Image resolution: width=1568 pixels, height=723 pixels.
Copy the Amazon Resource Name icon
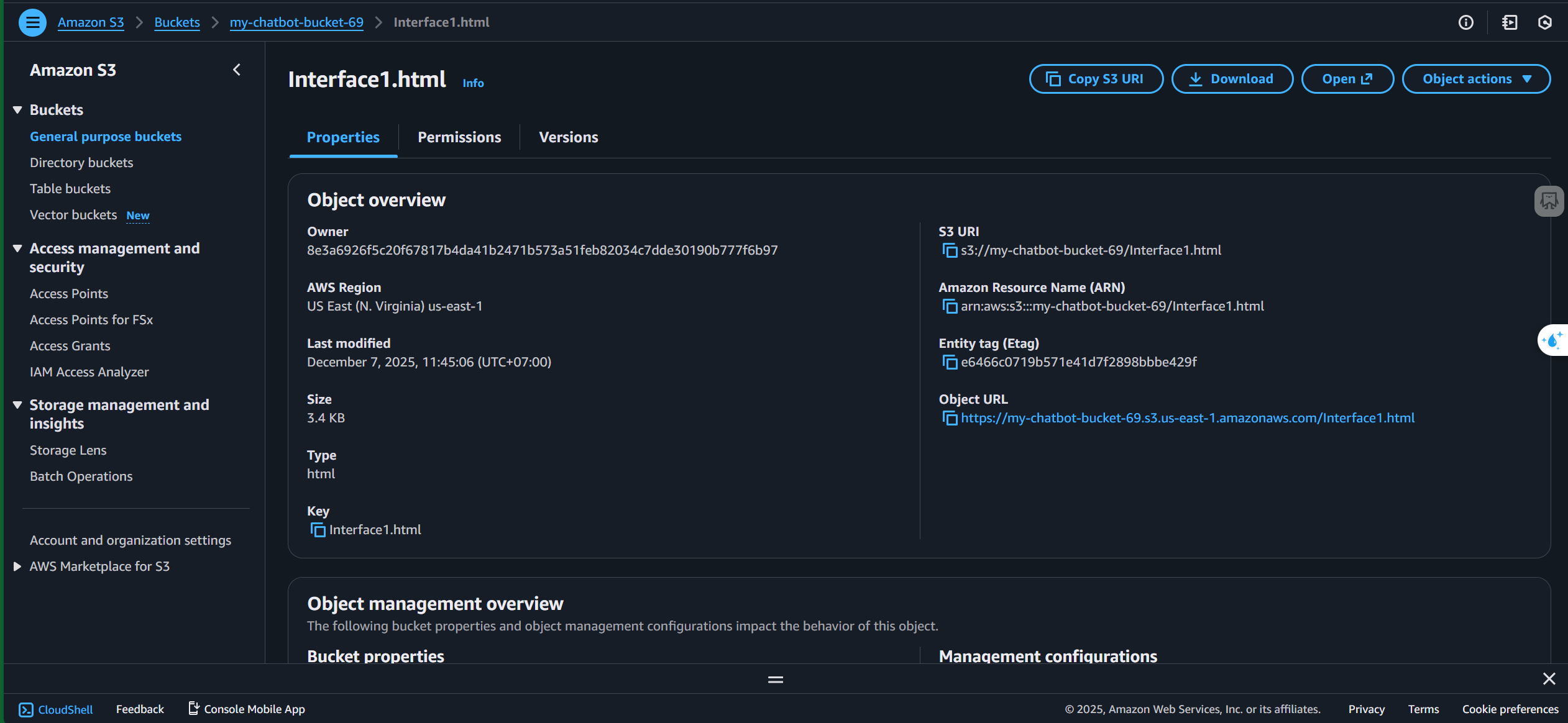950,306
